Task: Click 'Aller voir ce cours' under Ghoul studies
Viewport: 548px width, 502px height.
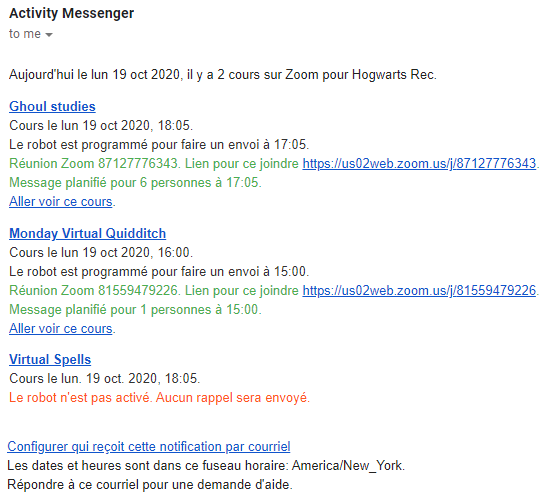Action: pos(61,202)
